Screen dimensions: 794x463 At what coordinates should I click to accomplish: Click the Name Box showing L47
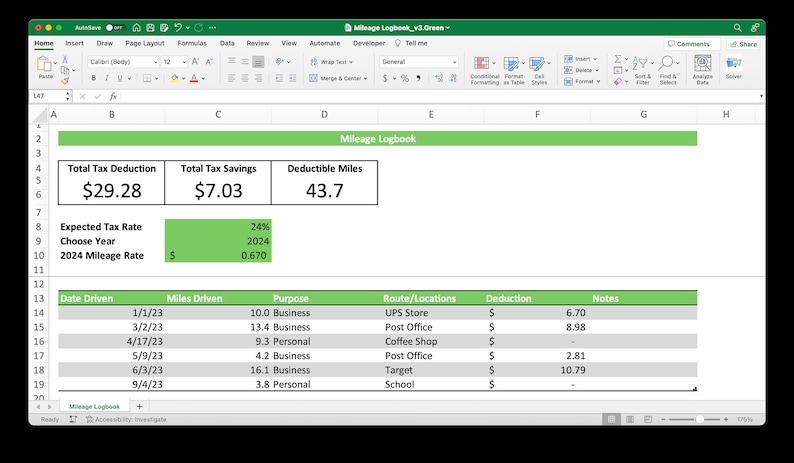click(49, 96)
